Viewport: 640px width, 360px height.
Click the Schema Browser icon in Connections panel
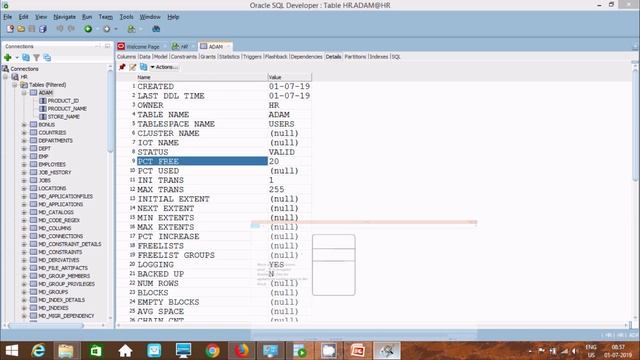tap(47, 58)
